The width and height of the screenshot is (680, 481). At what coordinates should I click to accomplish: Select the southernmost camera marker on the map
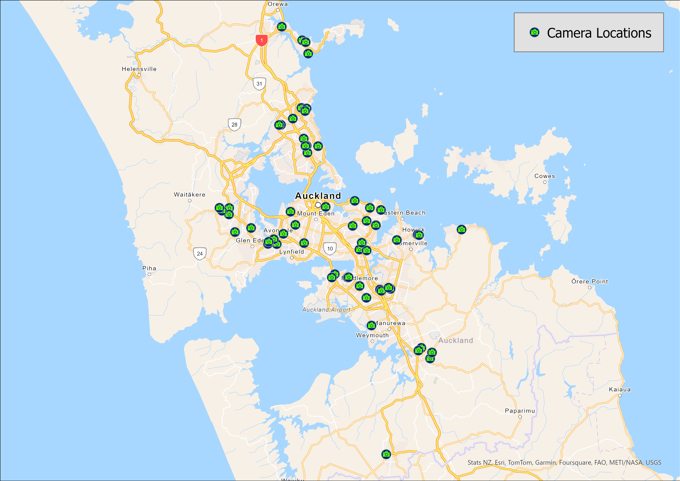coord(386,455)
